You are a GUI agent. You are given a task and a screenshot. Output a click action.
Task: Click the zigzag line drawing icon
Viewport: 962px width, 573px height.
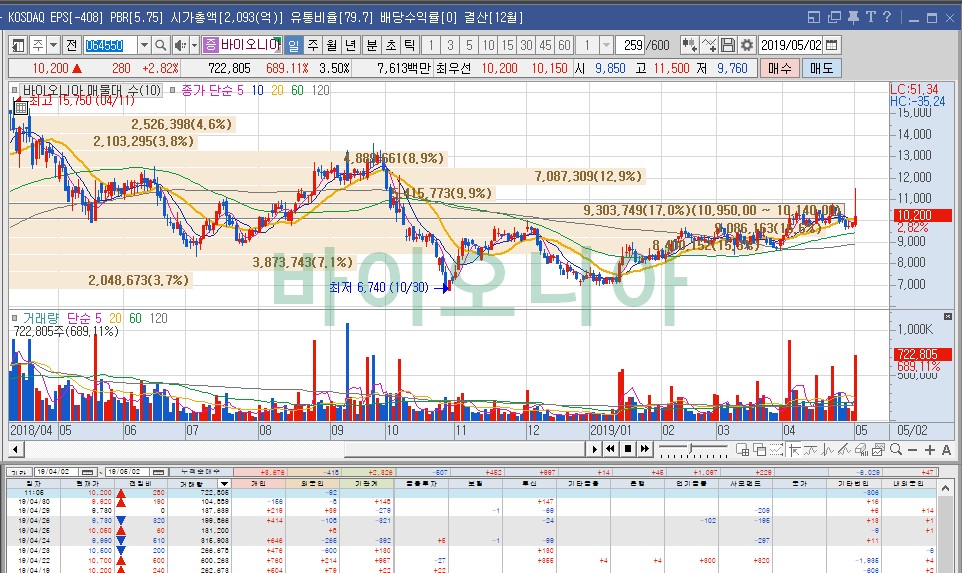[828, 450]
